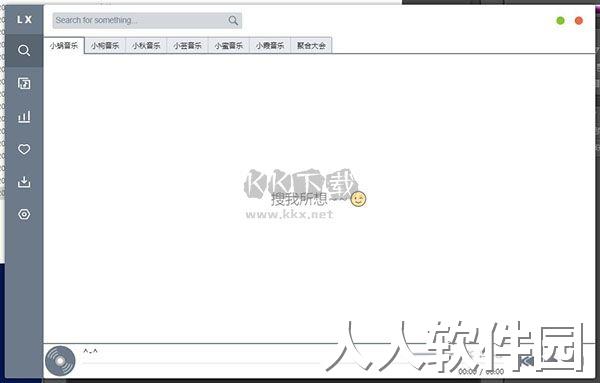
Task: Open the leaderboard chart page
Action: pos(24,116)
